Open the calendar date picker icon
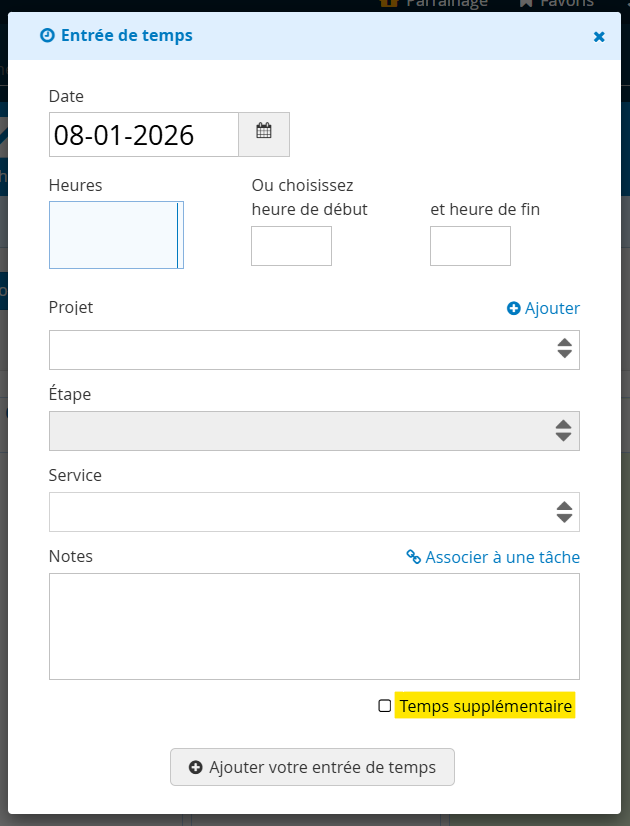 point(263,134)
